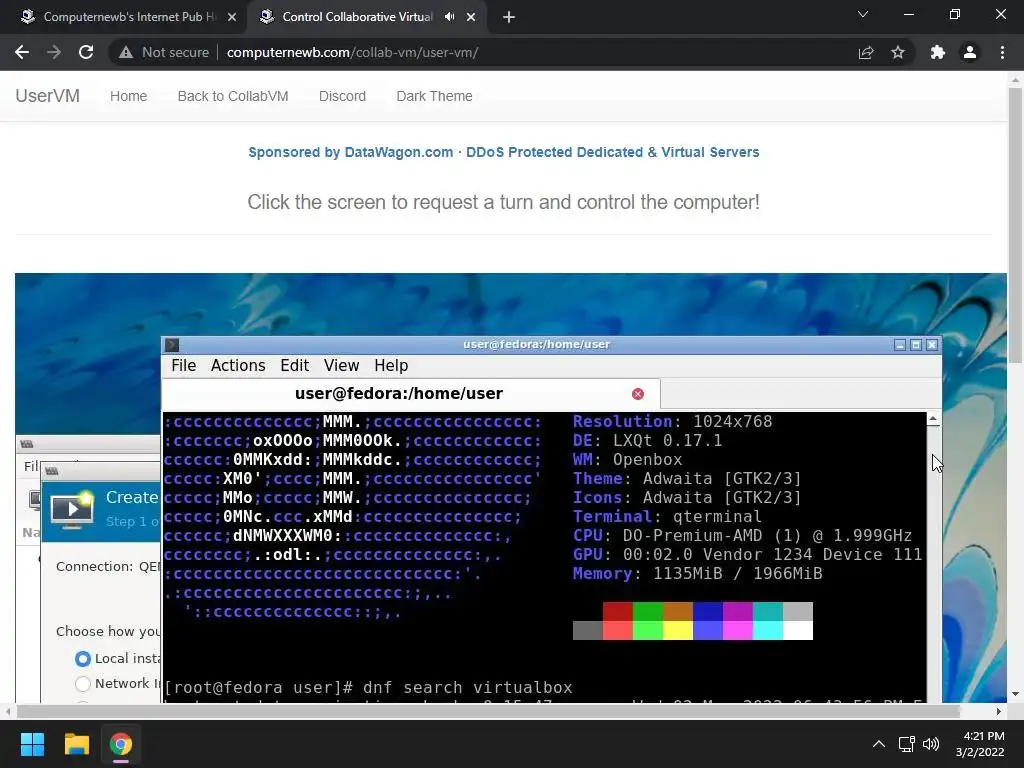Viewport: 1024px width, 768px height.
Task: Open the Help menu in qterminal
Action: (391, 365)
